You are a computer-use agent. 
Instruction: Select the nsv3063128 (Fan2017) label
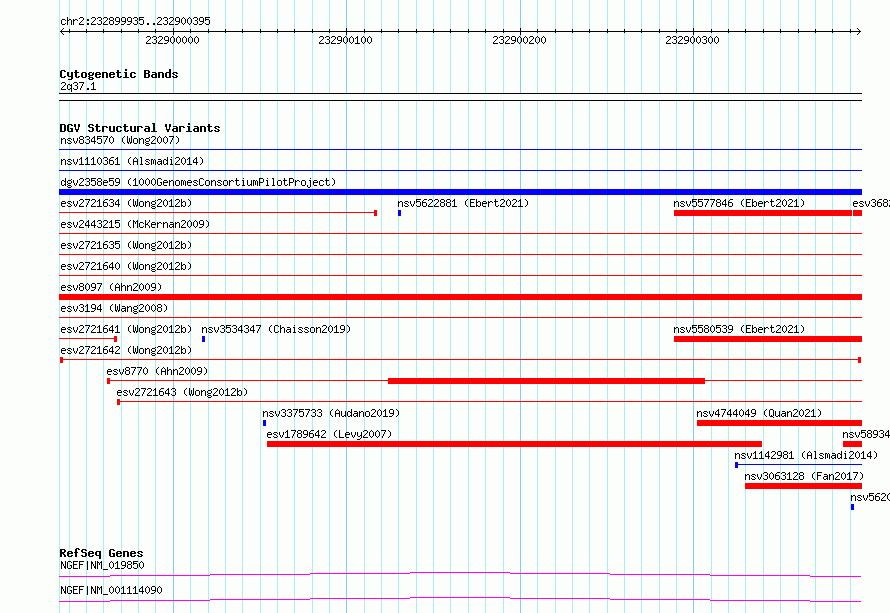click(804, 476)
